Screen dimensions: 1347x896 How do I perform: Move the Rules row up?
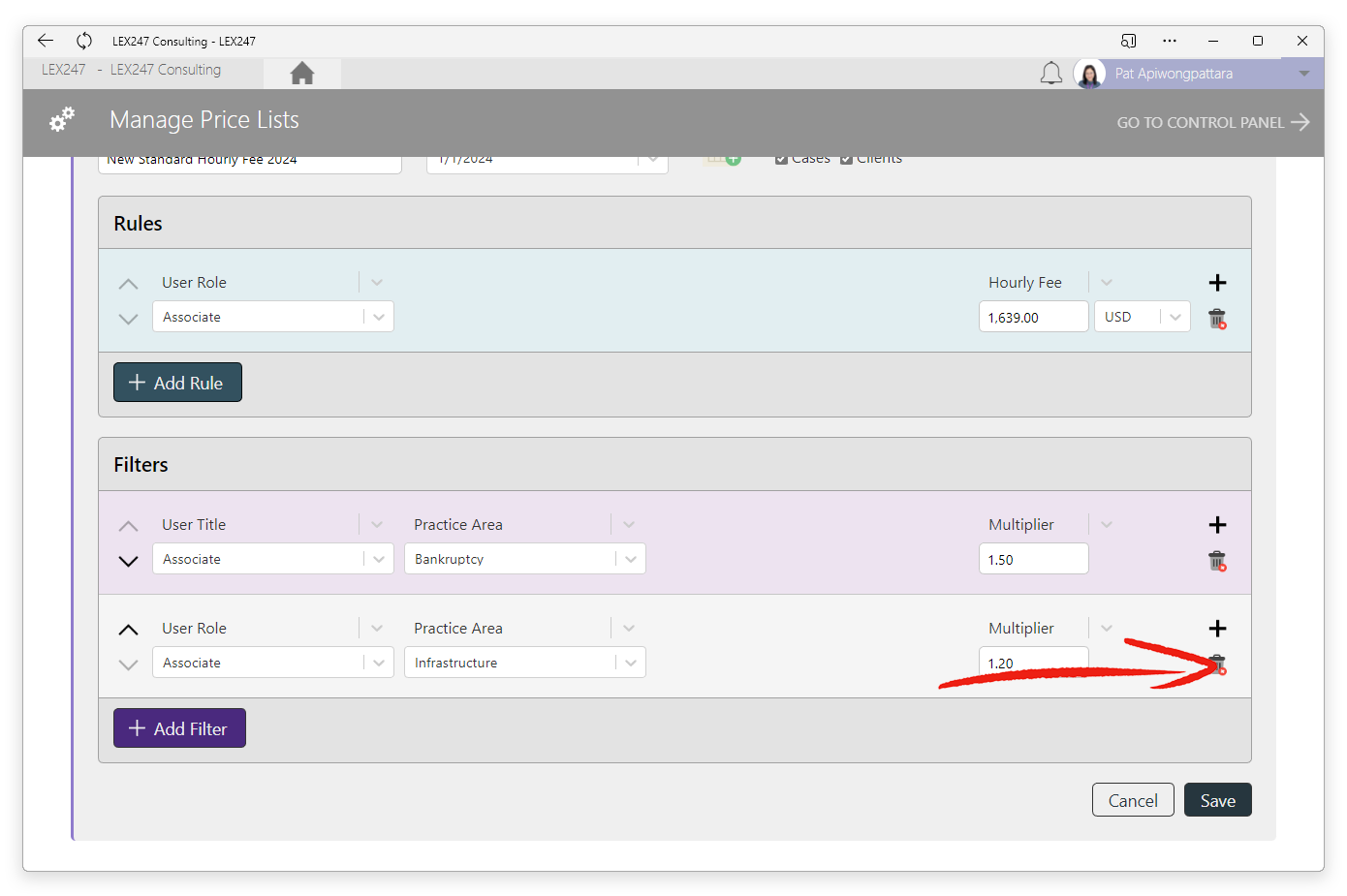pos(128,284)
